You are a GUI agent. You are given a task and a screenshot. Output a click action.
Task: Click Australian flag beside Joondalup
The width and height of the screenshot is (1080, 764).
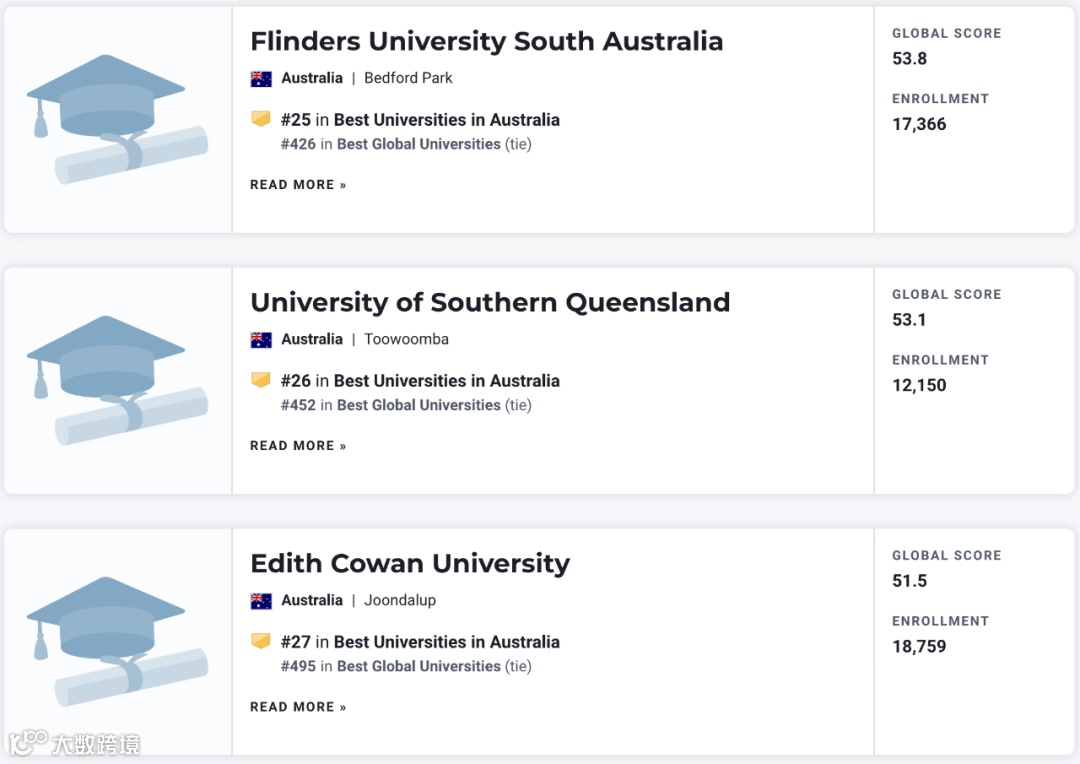(261, 600)
